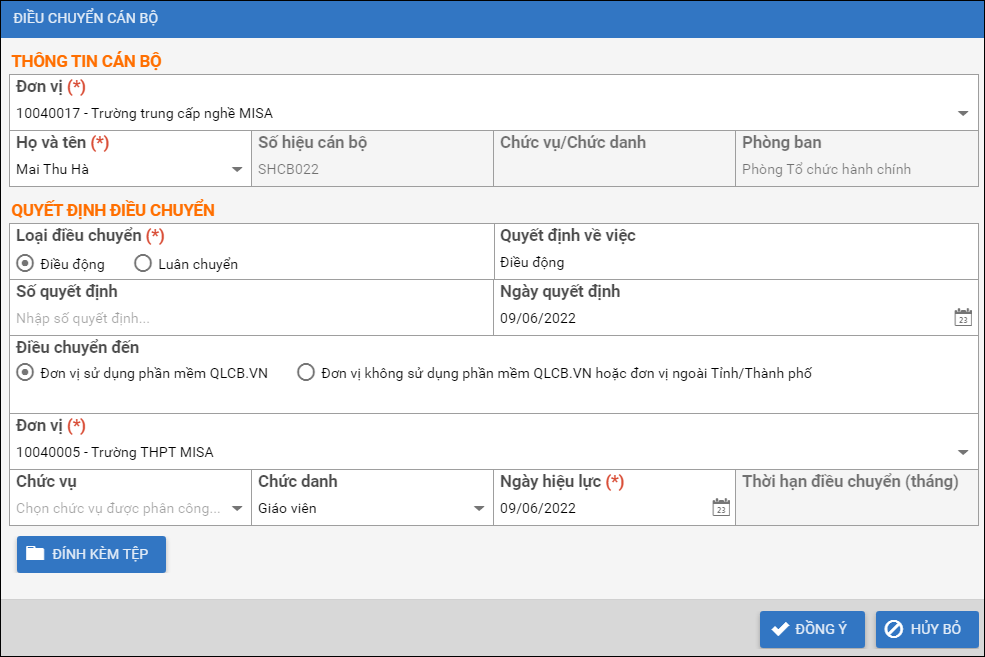Click the Ngày hiệu lực date field

pos(600,508)
